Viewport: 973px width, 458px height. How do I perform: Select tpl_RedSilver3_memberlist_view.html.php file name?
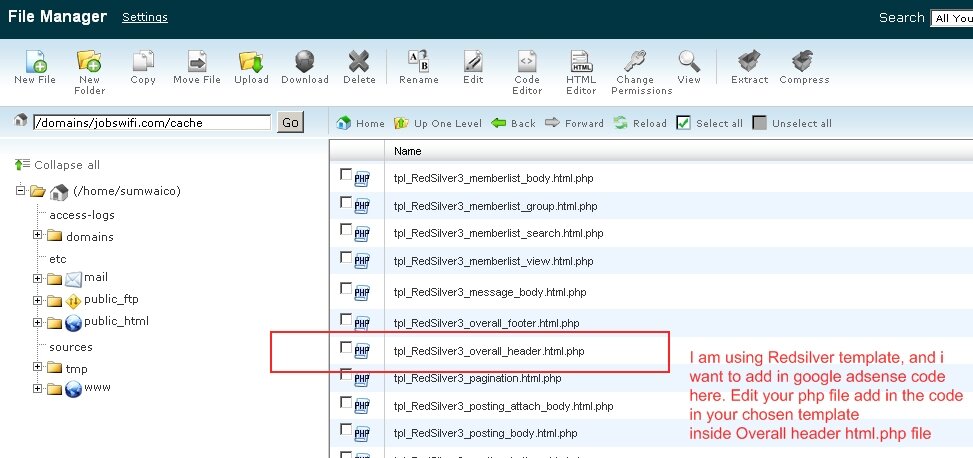[x=493, y=261]
